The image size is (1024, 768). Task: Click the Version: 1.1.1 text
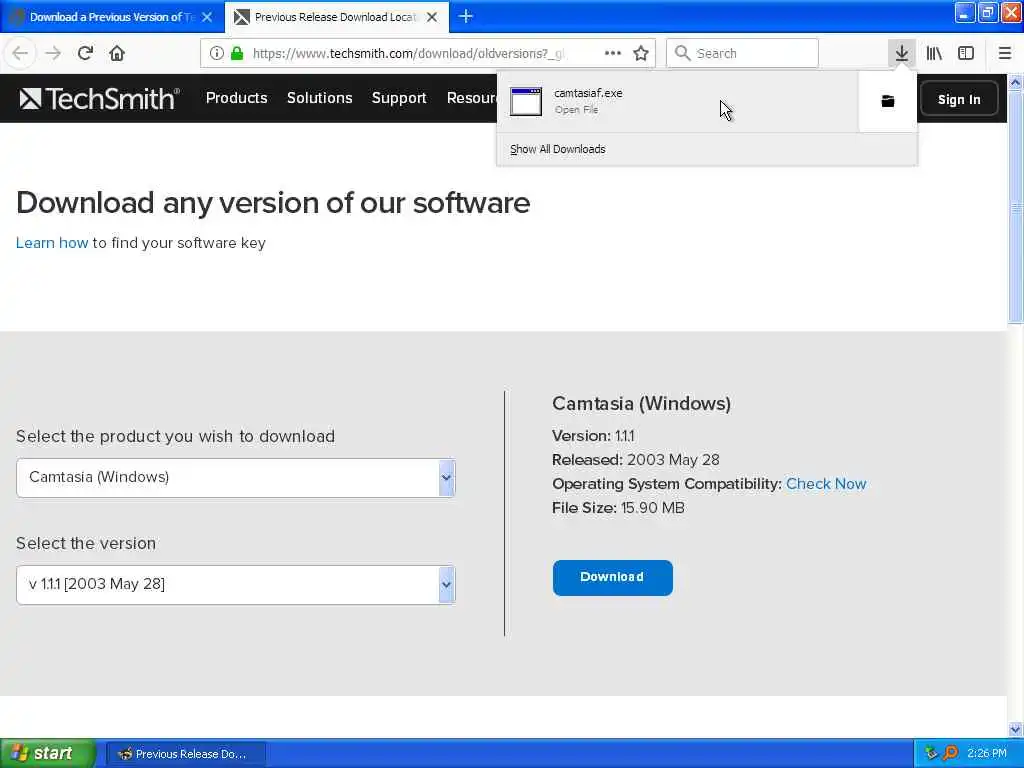pyautogui.click(x=593, y=436)
